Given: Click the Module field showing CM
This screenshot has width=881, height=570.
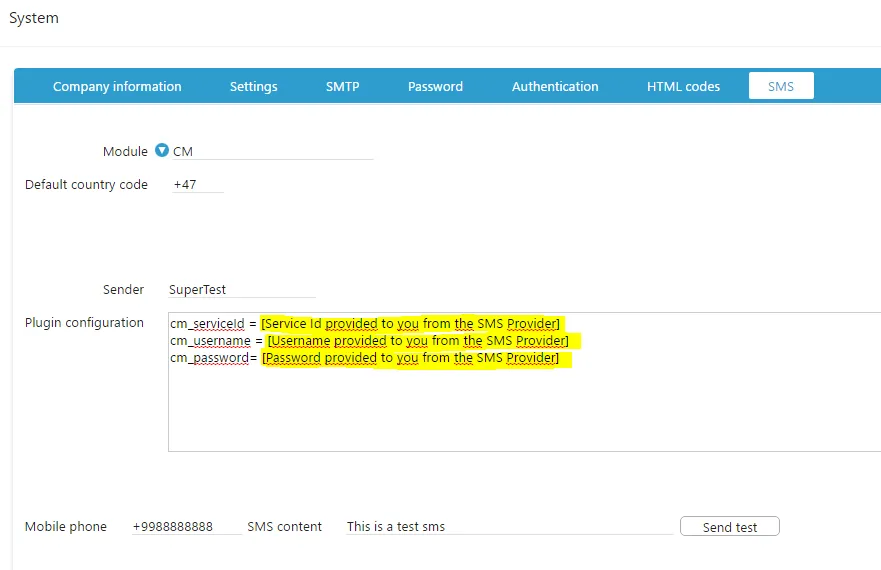Looking at the screenshot, I should point(273,151).
